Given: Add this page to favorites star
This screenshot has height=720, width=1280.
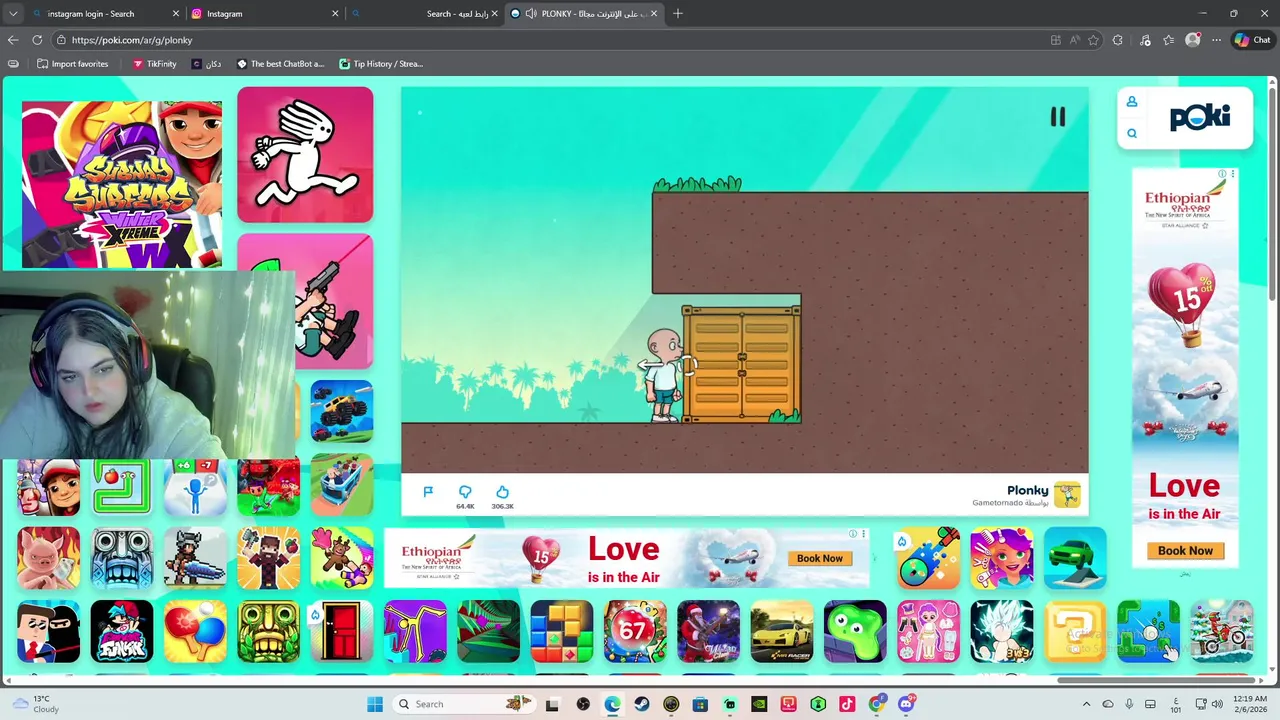Looking at the screenshot, I should coord(1093,40).
